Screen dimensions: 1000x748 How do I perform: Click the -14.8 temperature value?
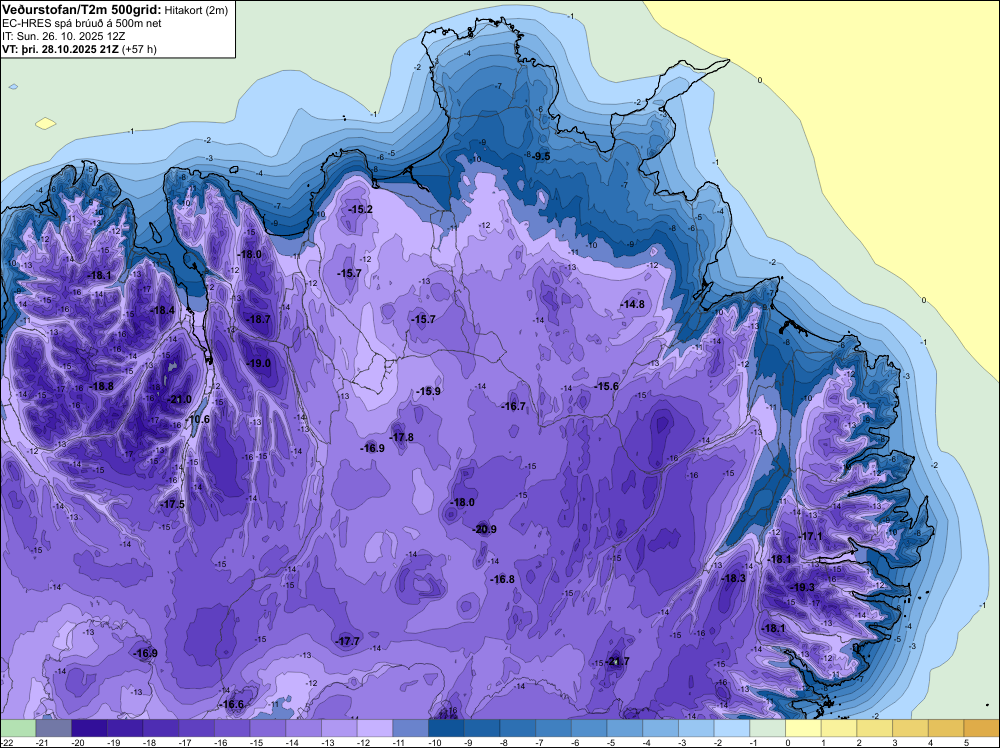coord(633,305)
